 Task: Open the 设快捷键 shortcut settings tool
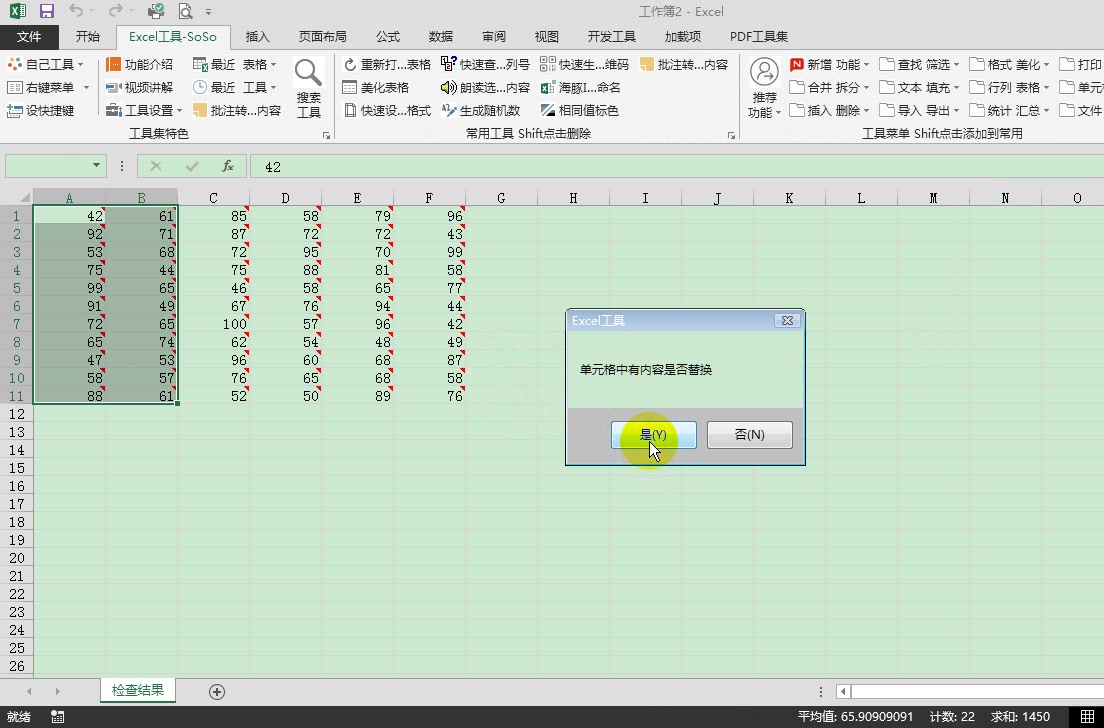(x=47, y=110)
